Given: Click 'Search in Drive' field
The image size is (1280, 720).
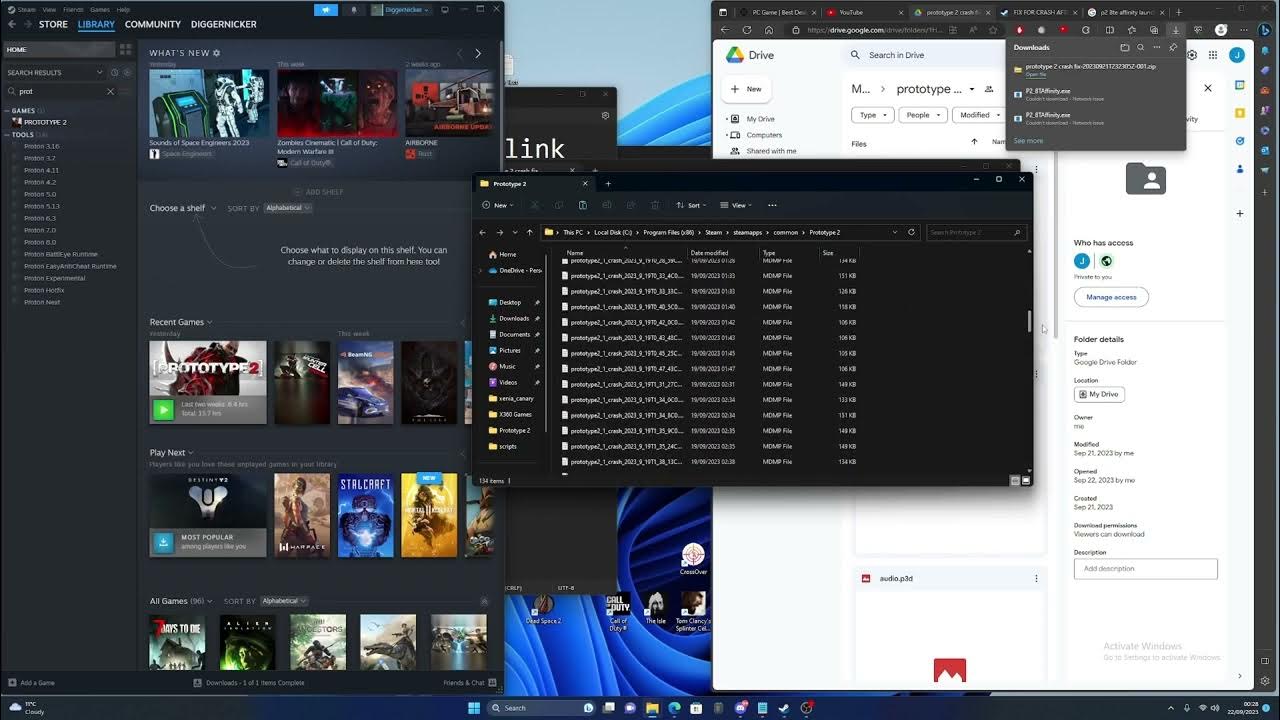Looking at the screenshot, I should (920, 55).
